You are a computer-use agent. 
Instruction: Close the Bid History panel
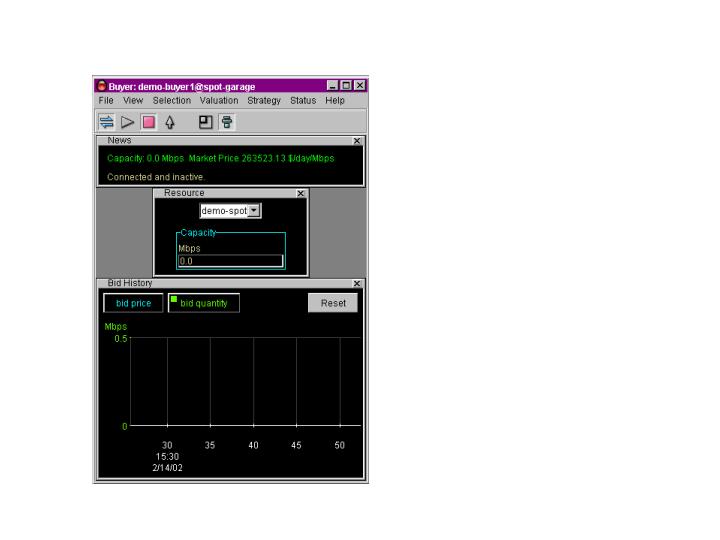tap(357, 284)
